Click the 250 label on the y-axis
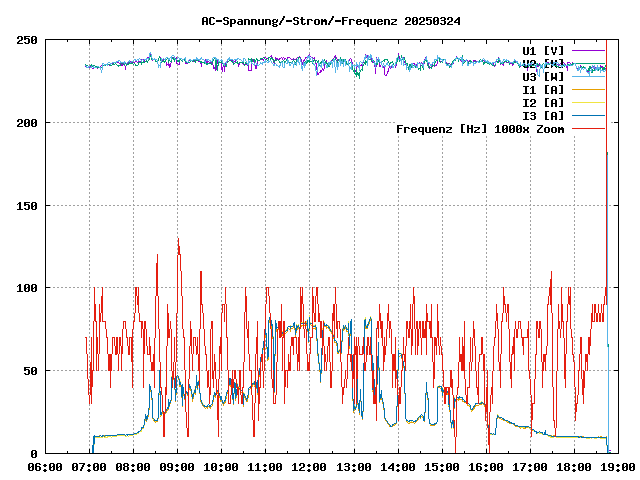Viewport: 640px width, 480px height. point(27,40)
